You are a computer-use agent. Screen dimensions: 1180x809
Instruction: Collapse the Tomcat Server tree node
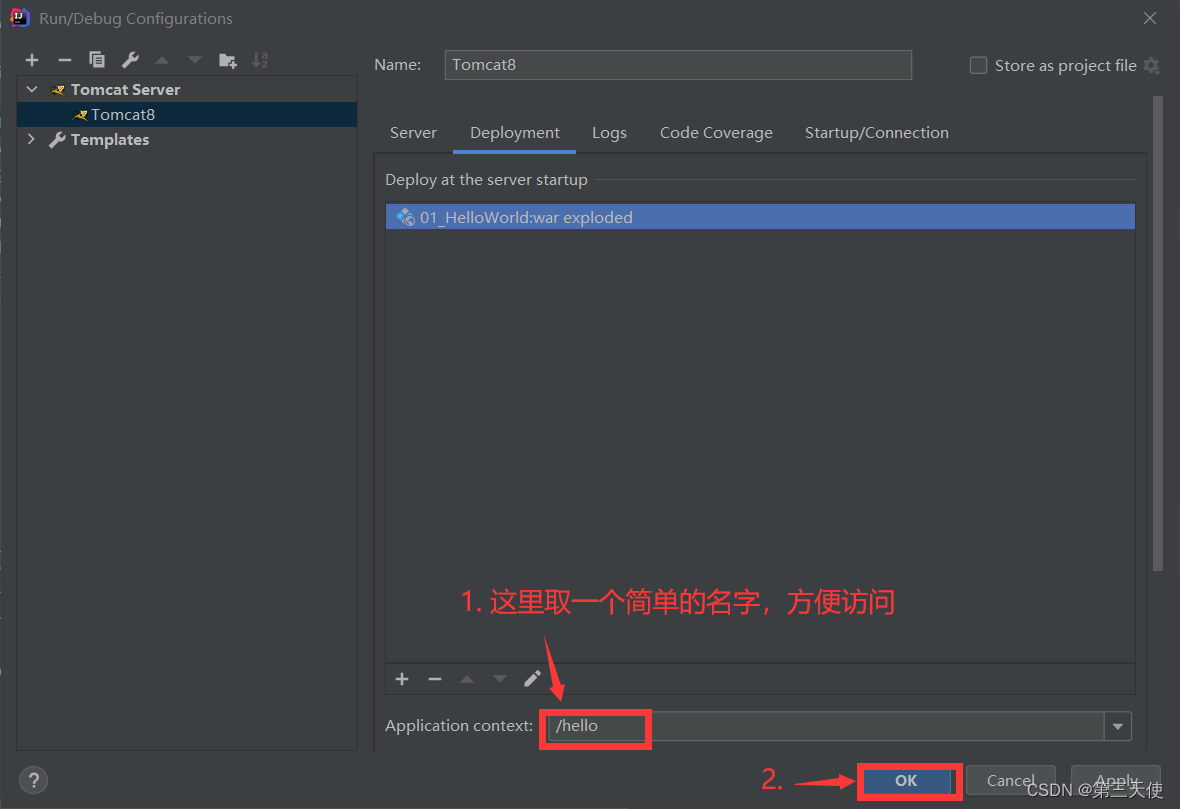point(31,88)
